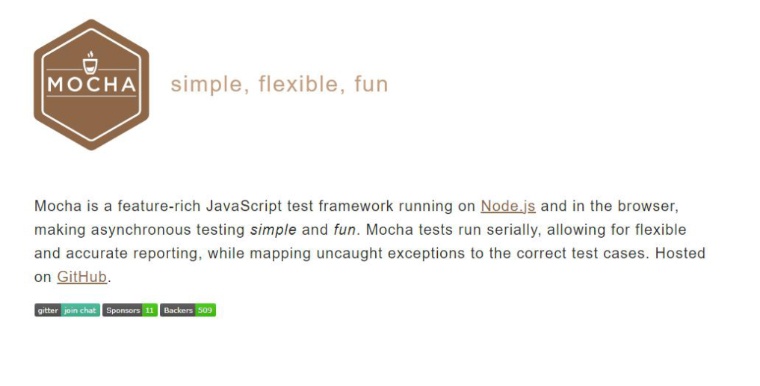Click the green 509 backers count

coord(206,310)
